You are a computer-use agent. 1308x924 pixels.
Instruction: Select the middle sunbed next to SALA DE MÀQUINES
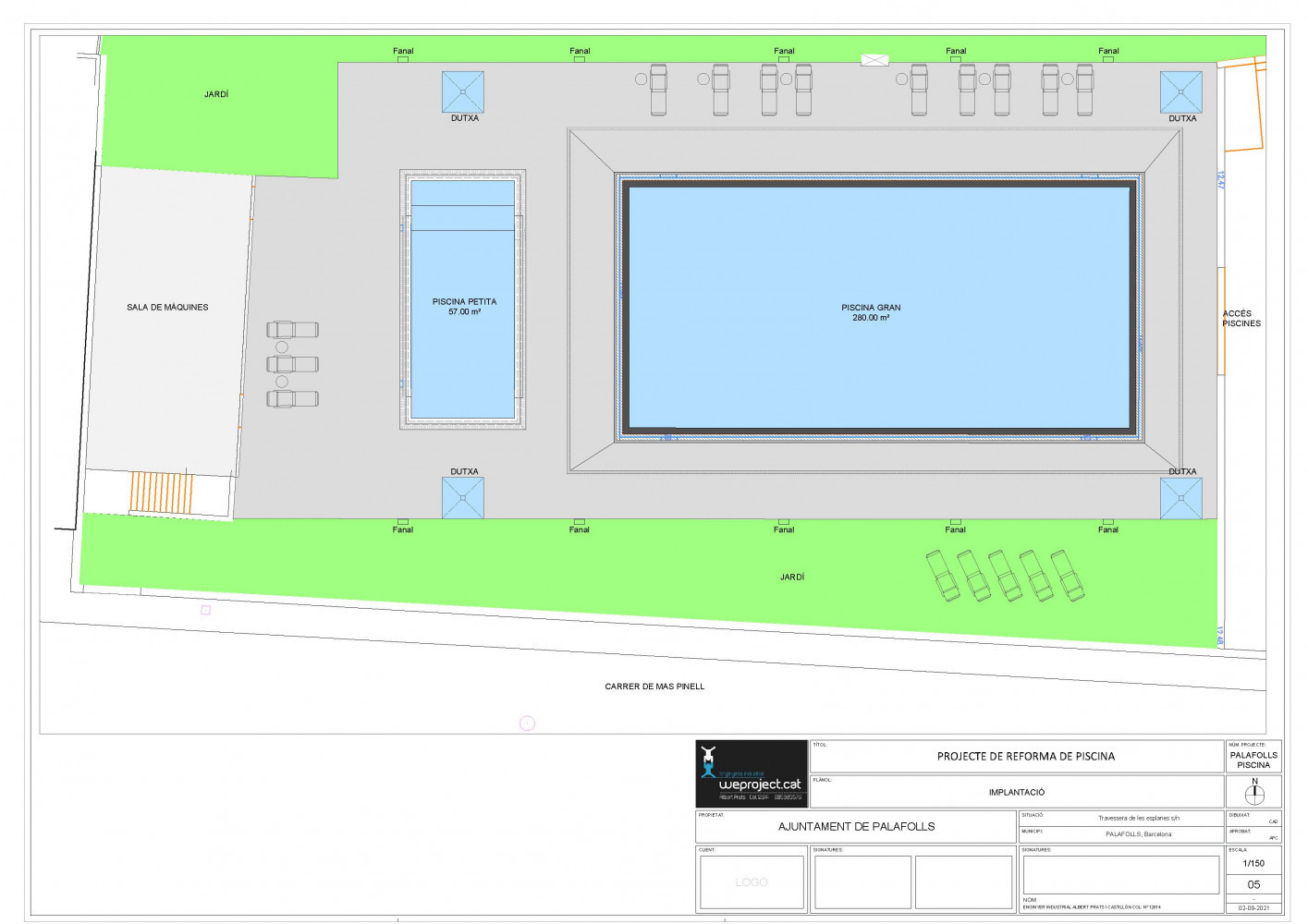[293, 364]
